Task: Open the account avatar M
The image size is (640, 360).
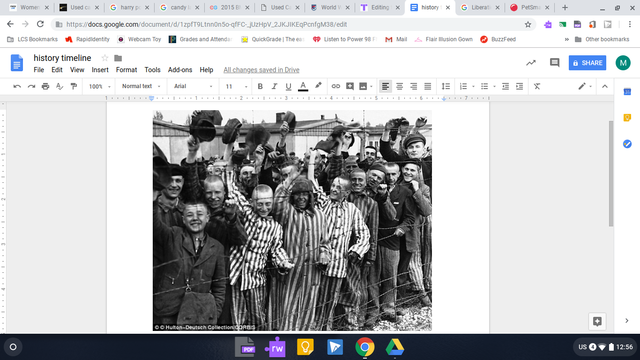Action: [623, 63]
